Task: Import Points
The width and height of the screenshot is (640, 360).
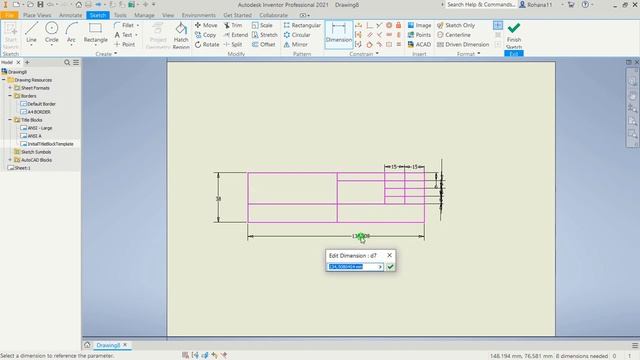Action: (419, 35)
